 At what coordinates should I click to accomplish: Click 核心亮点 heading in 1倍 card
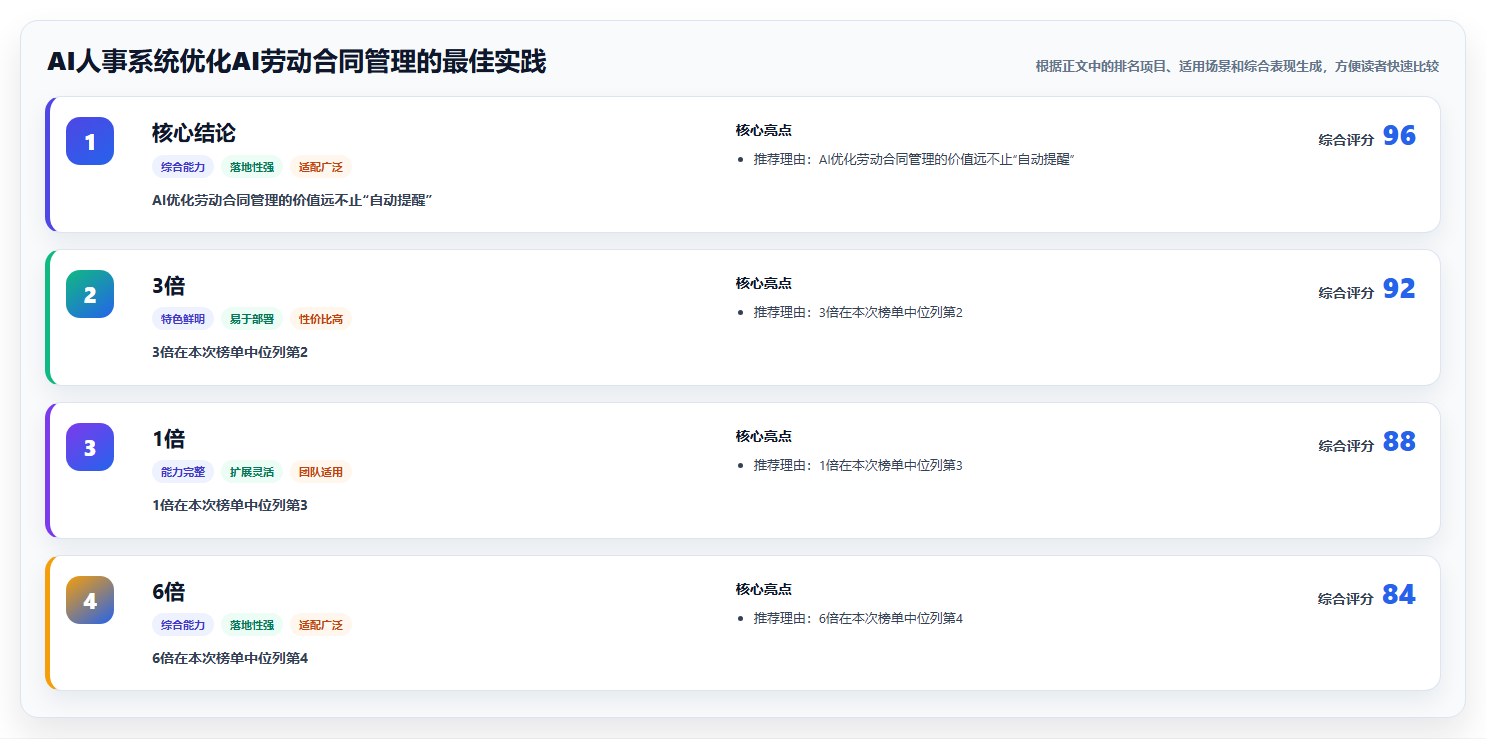click(x=764, y=436)
